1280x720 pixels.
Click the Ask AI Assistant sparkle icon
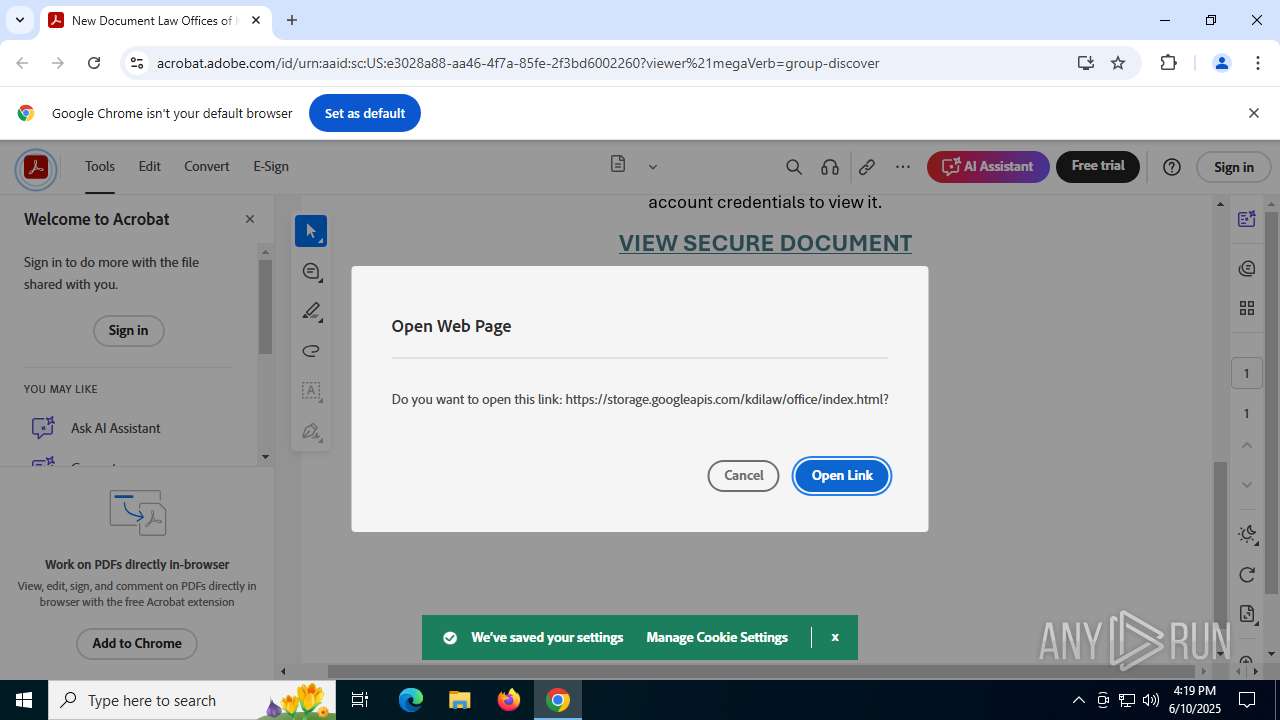tap(42, 428)
